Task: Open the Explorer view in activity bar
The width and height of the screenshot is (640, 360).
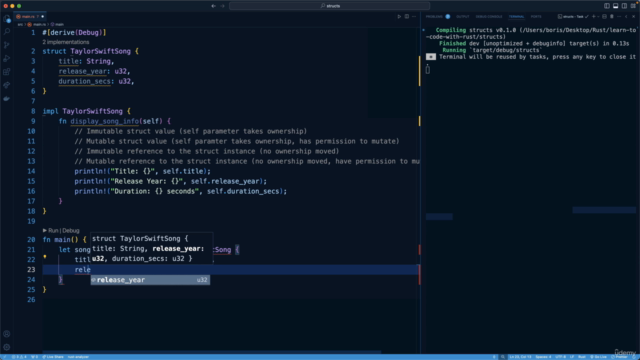Action: [x=7, y=19]
